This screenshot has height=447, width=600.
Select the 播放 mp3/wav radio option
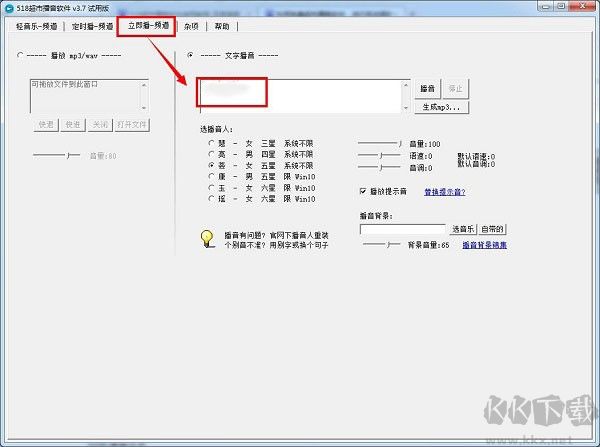tap(20, 55)
